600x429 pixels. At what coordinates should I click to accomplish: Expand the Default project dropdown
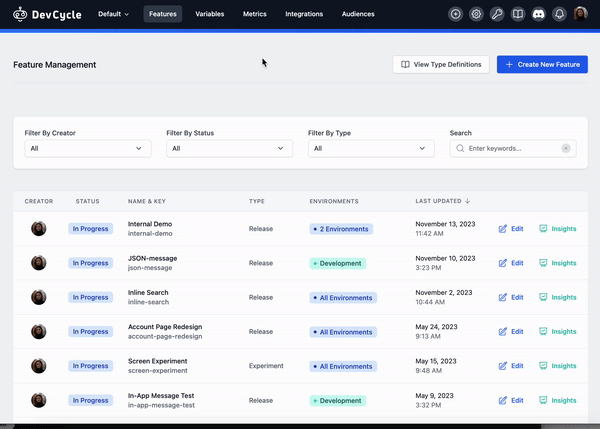[113, 14]
